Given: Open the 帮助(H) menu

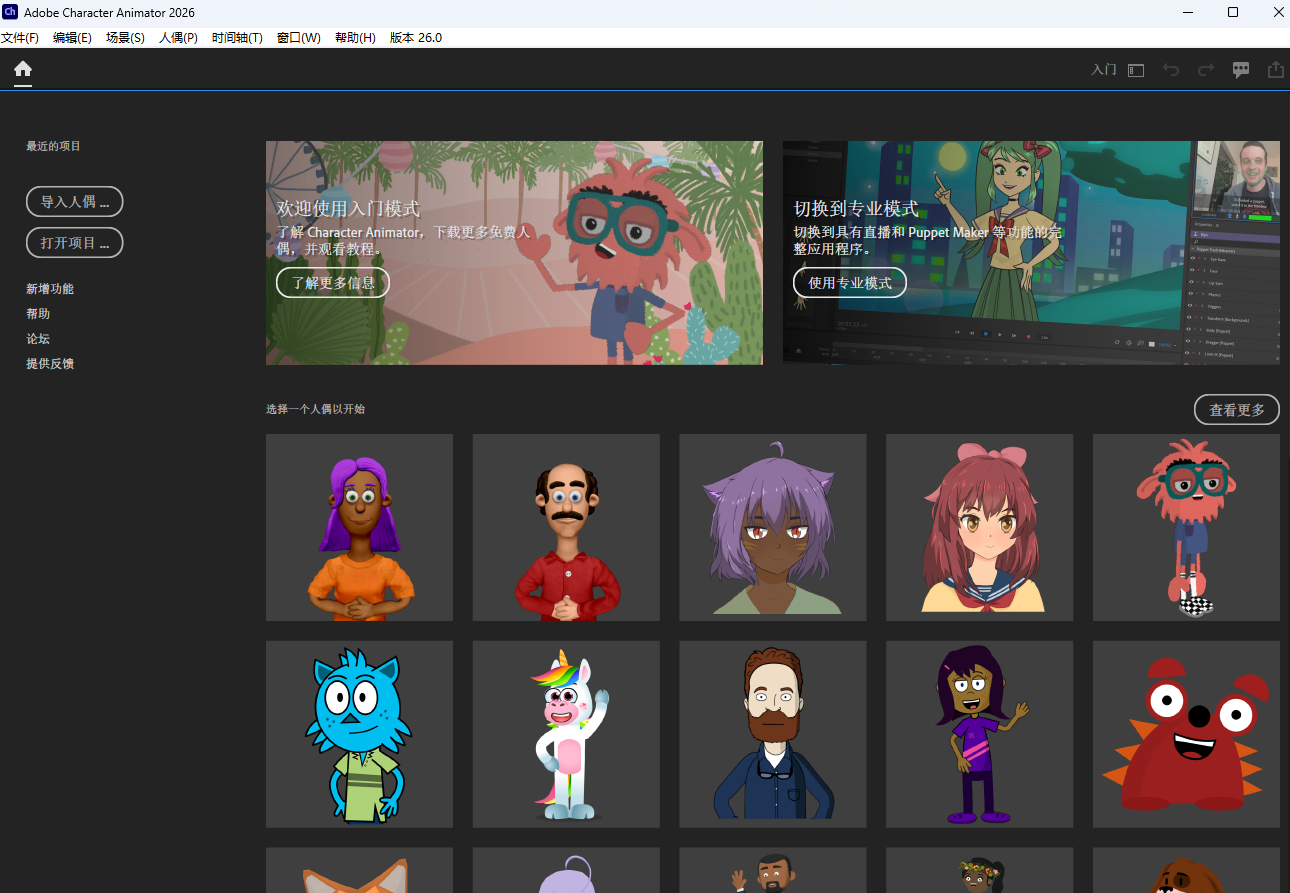Looking at the screenshot, I should point(355,38).
